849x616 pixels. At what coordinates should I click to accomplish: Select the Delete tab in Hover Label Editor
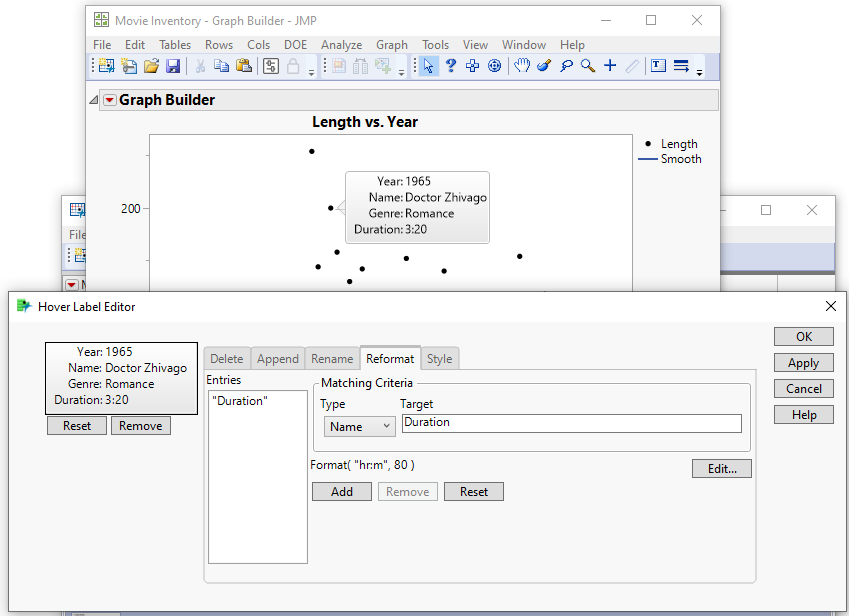pos(226,358)
